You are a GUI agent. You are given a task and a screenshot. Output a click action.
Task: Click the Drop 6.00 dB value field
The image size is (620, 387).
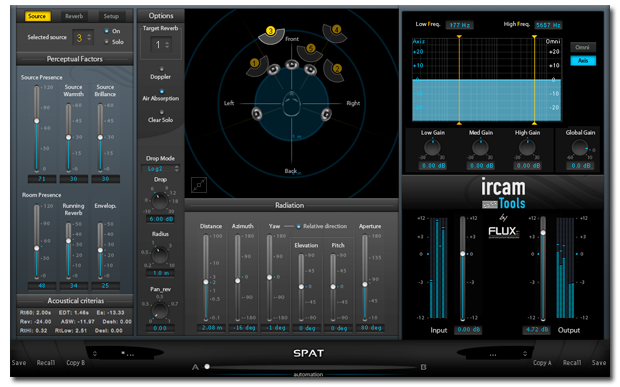(x=161, y=219)
